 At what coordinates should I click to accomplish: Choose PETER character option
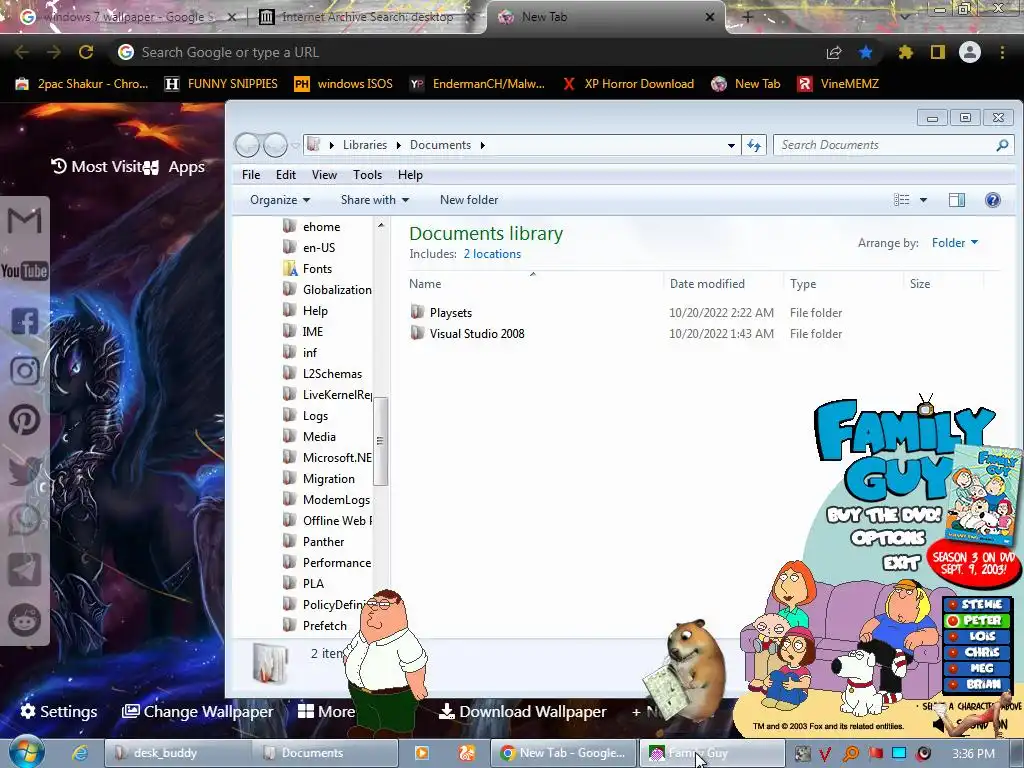click(x=976, y=620)
